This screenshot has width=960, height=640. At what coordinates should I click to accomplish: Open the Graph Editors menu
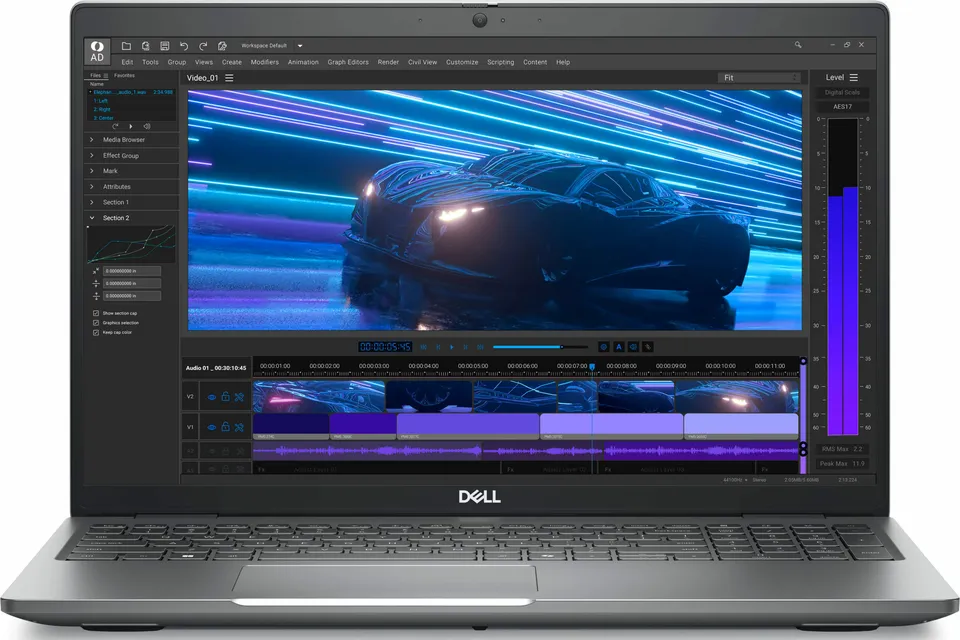click(x=348, y=62)
